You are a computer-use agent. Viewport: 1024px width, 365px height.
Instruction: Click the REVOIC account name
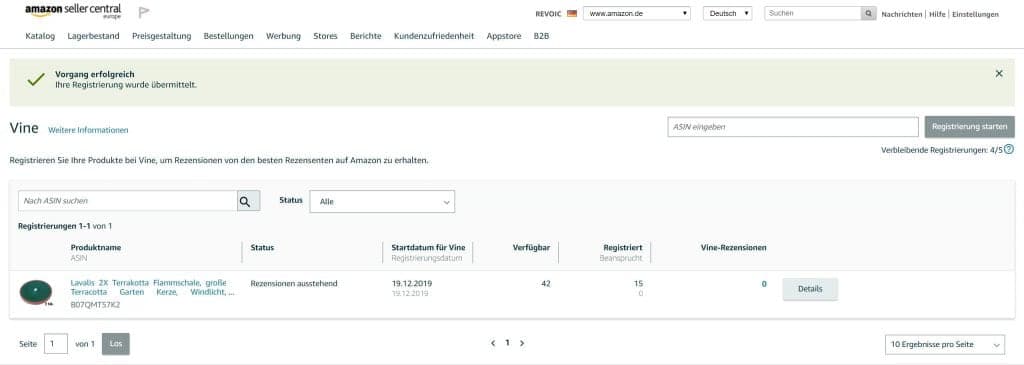coord(549,14)
